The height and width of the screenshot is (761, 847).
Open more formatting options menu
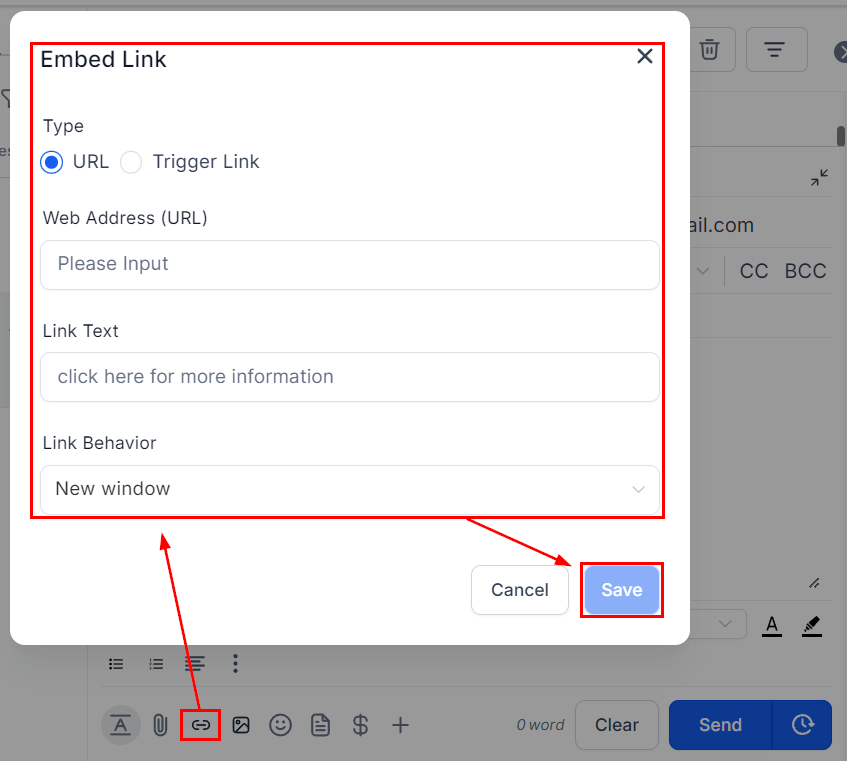(235, 664)
